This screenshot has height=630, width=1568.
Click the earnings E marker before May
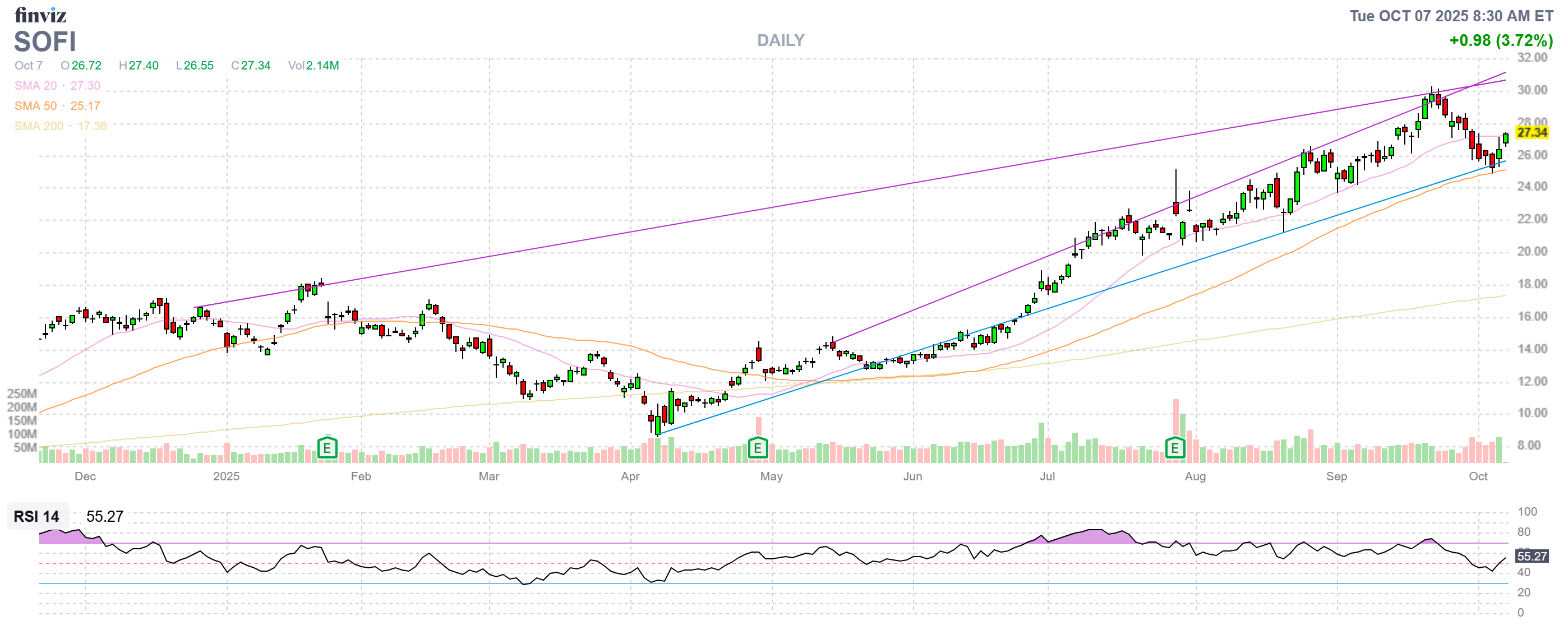click(757, 449)
